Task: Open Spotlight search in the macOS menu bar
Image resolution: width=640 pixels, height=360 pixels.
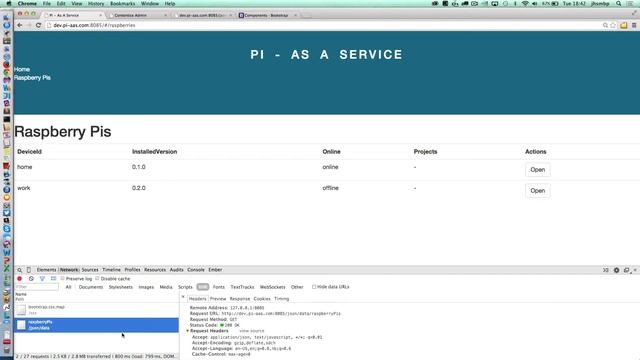Action: pyautogui.click(x=619, y=4)
